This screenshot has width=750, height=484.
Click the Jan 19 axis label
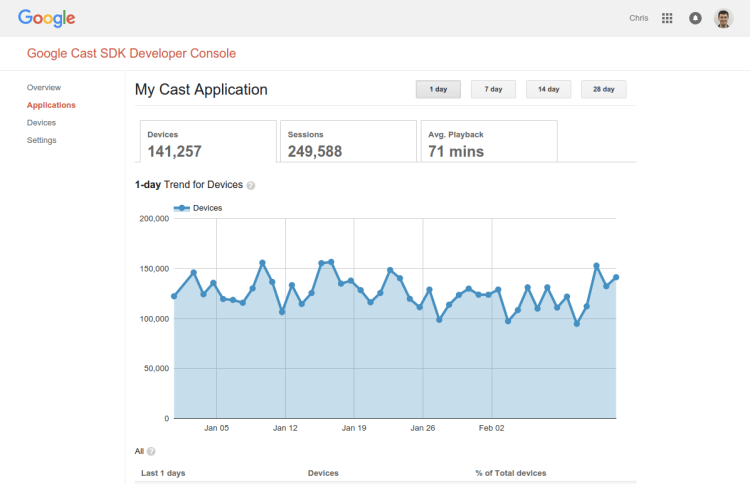click(x=354, y=428)
